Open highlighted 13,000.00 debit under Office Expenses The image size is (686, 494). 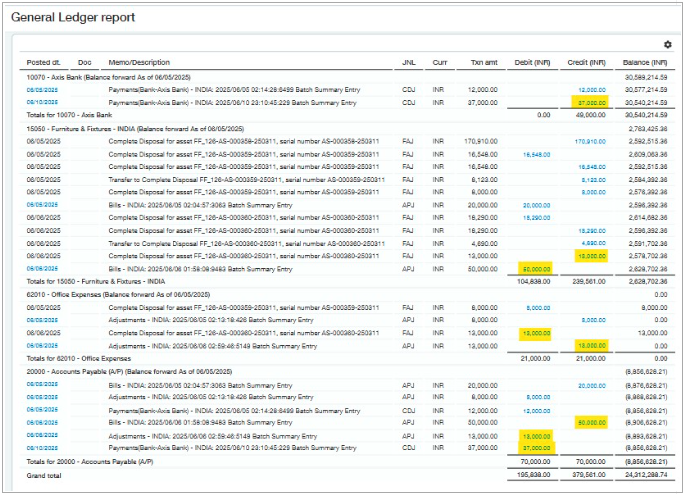tap(537, 333)
